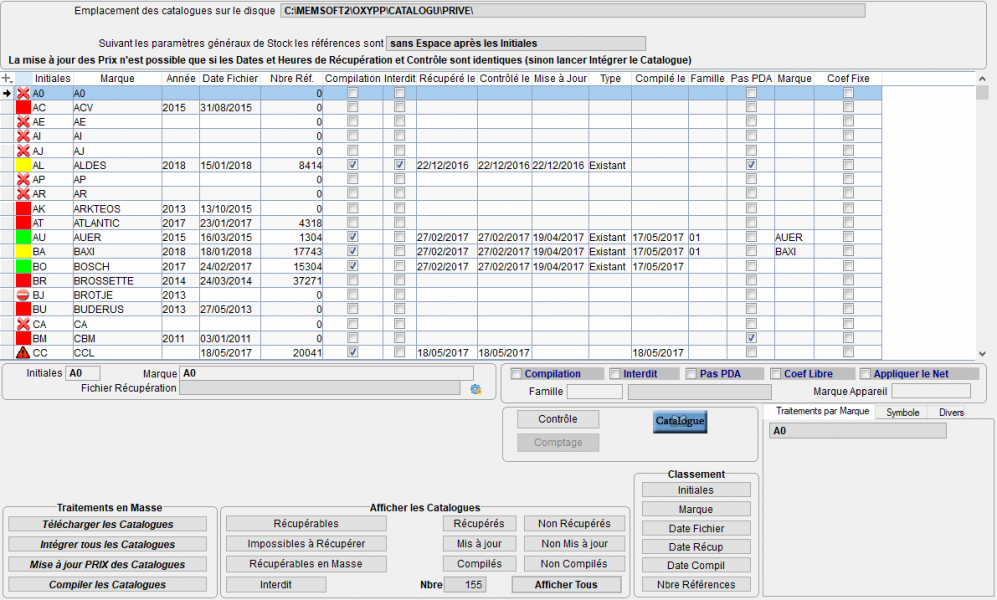Click the Initiales input field showing A0
Viewport: 997px width, 600px height.
click(x=83, y=373)
